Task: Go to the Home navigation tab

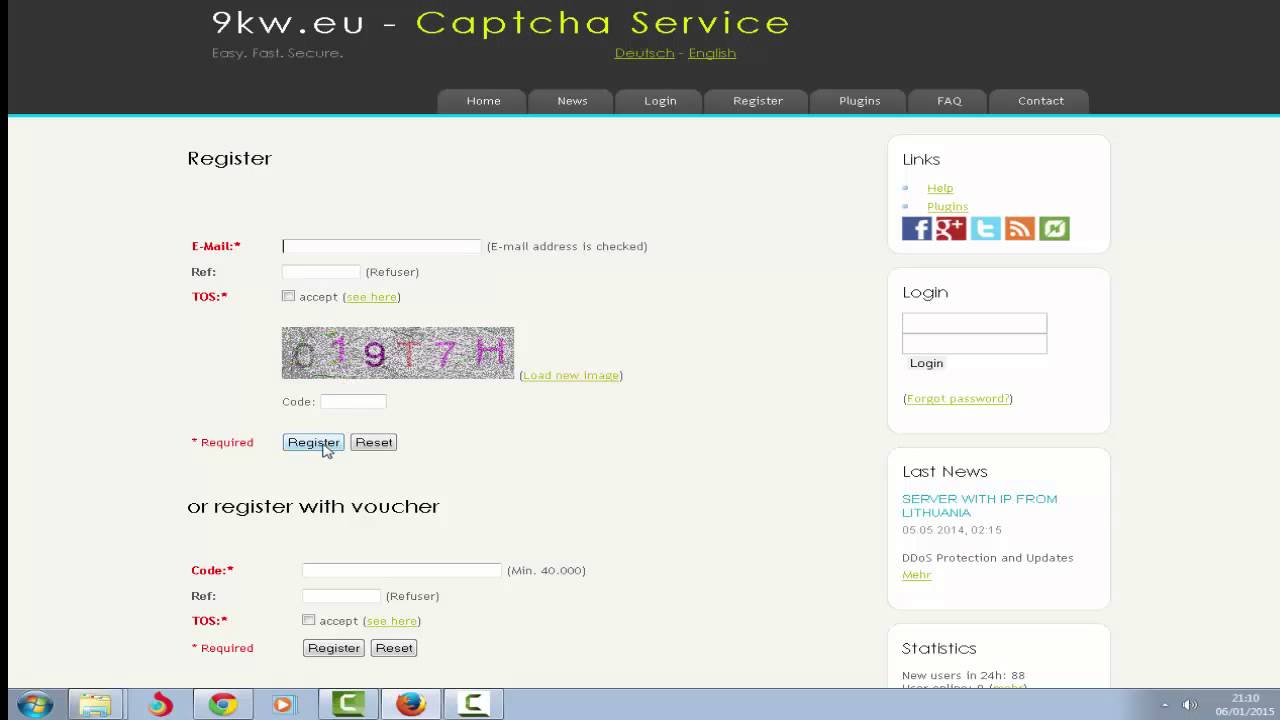Action: [483, 100]
